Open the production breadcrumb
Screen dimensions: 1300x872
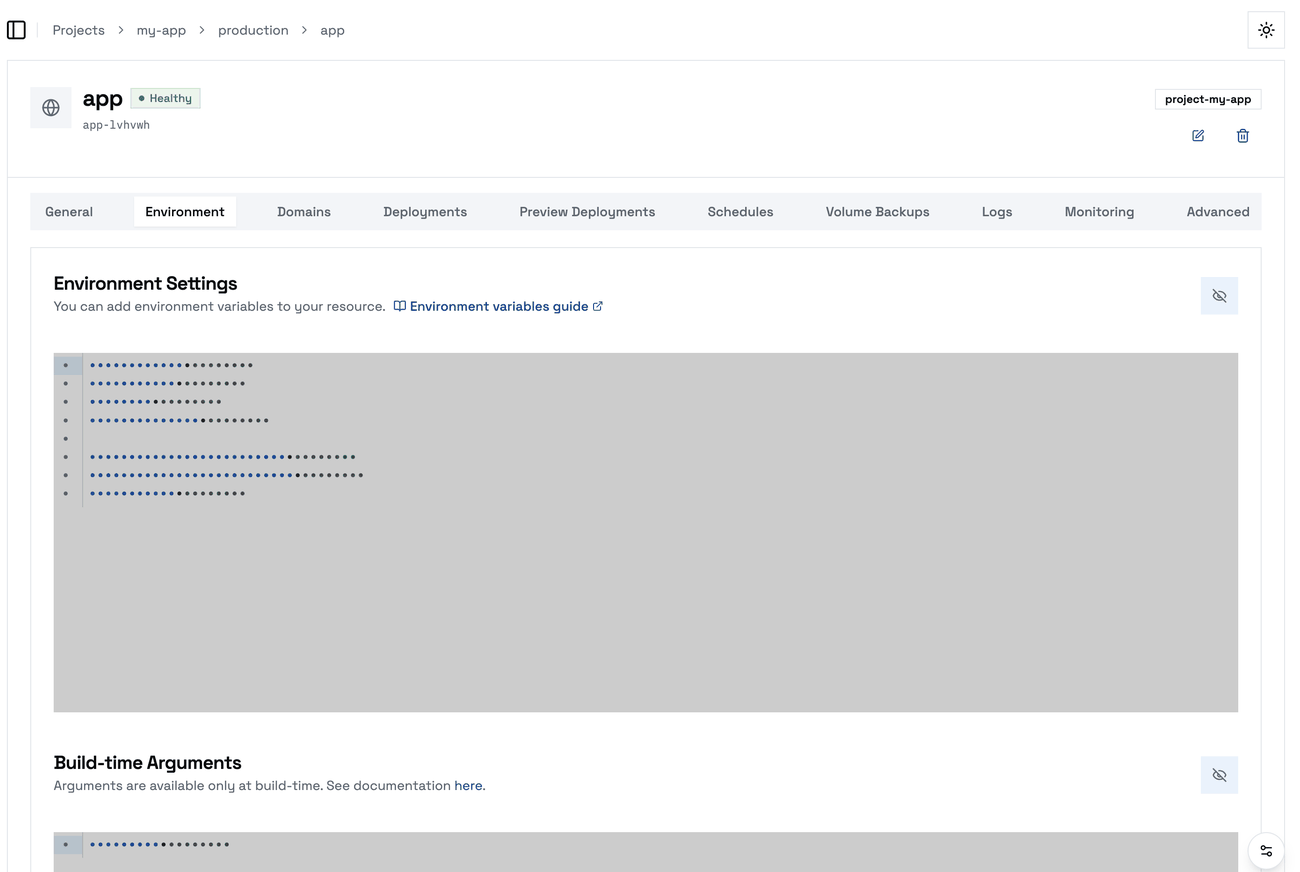coord(253,30)
